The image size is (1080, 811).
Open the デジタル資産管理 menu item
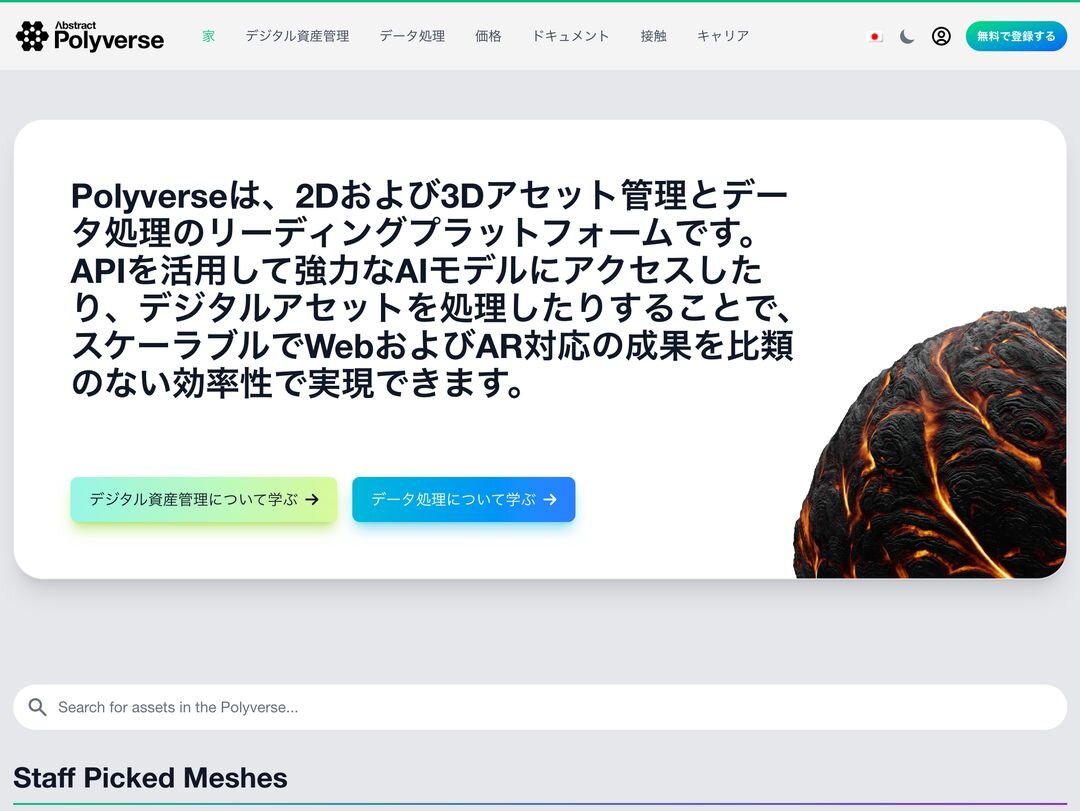[298, 36]
